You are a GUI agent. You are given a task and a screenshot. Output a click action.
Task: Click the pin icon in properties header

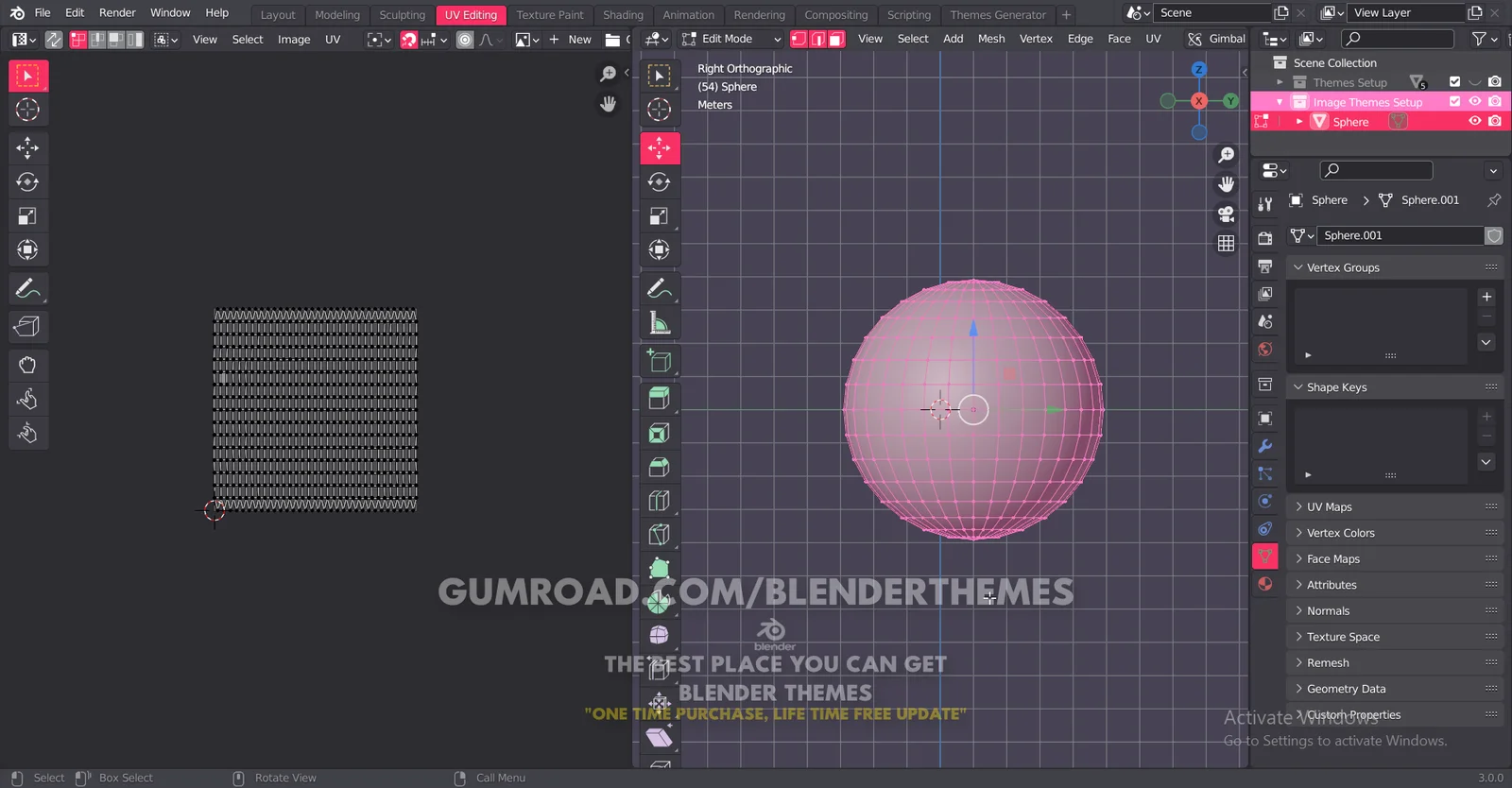click(1493, 200)
